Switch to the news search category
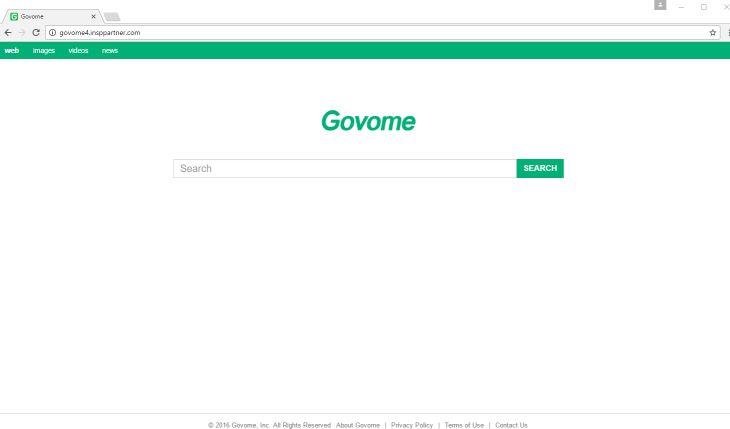The height and width of the screenshot is (429, 730). click(x=110, y=50)
